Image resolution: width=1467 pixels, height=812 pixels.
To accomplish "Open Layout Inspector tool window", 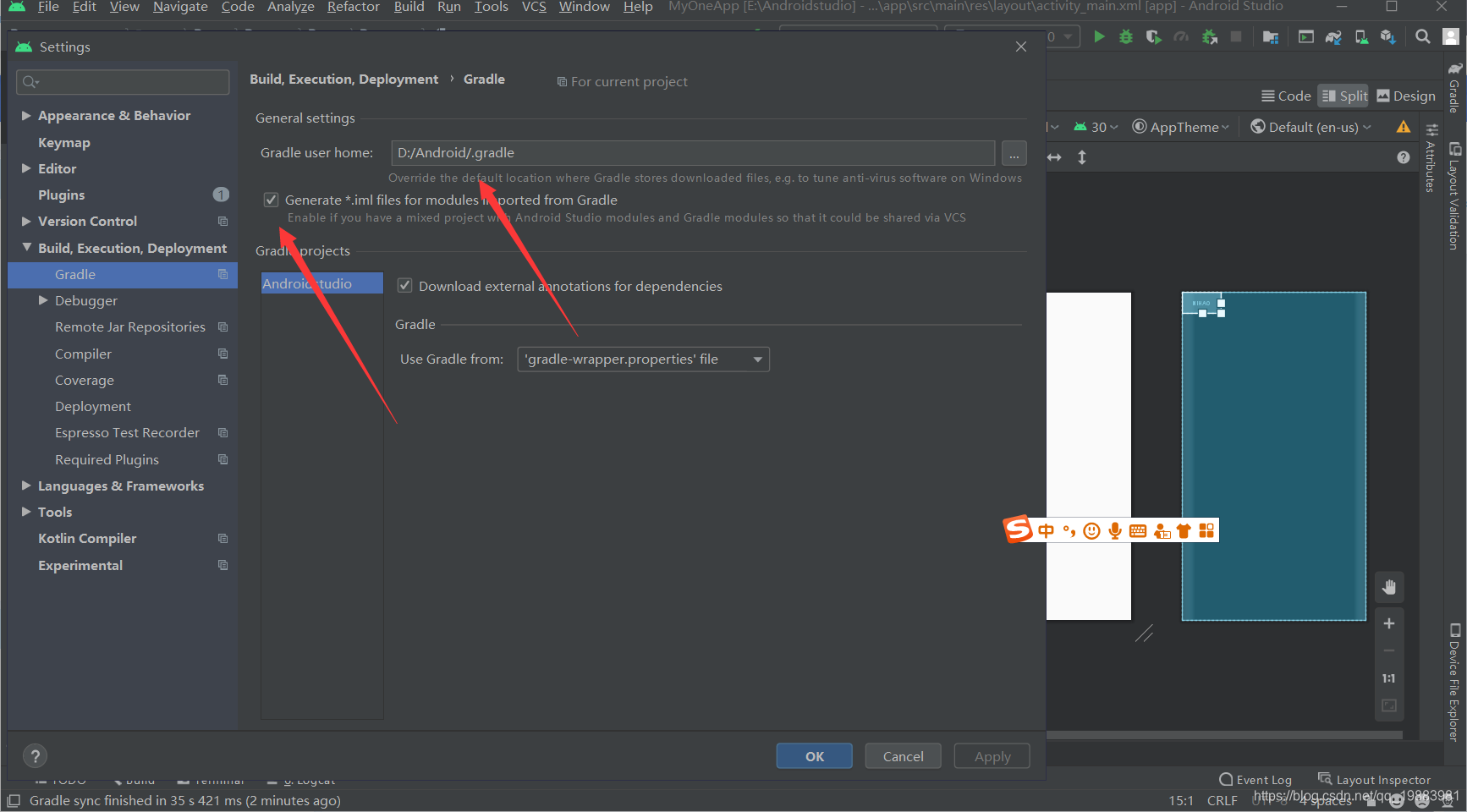I will (x=1375, y=780).
